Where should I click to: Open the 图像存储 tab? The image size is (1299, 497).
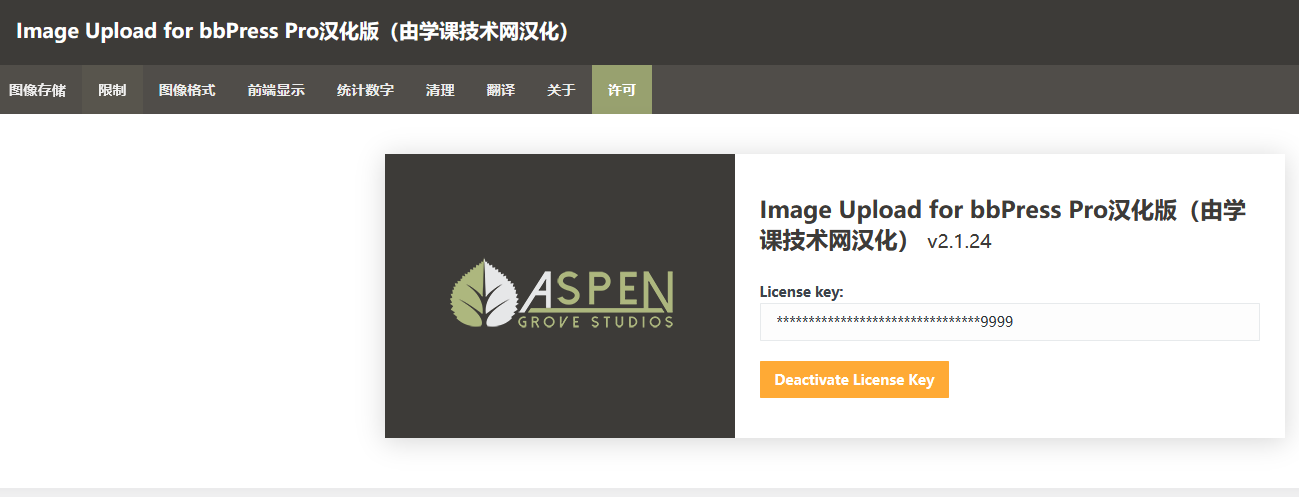tap(38, 90)
